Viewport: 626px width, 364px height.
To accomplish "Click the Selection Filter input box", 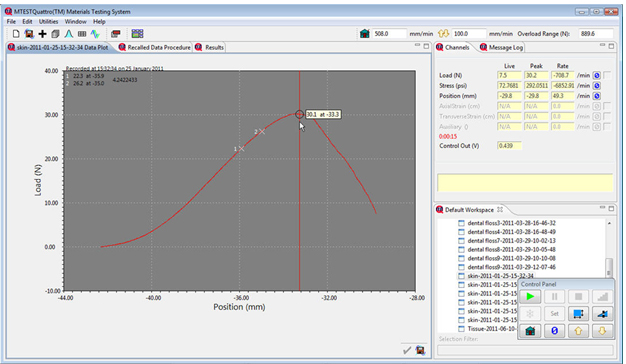I will point(525,350).
